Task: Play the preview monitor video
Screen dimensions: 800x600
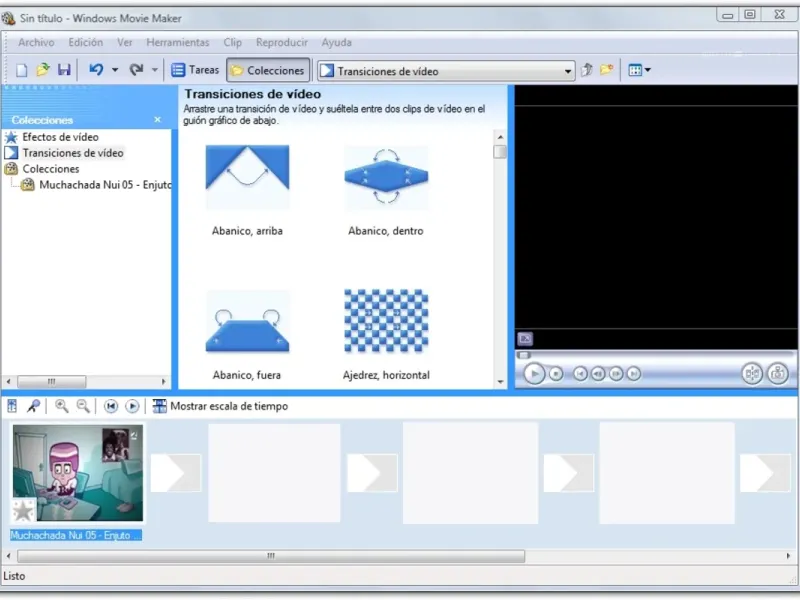Action: [x=534, y=374]
